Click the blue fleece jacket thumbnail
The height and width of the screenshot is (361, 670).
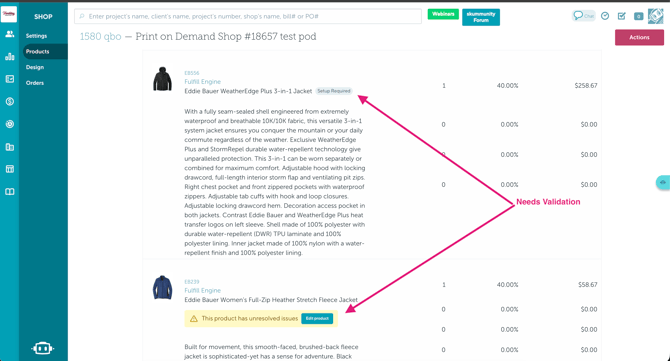coord(162,288)
